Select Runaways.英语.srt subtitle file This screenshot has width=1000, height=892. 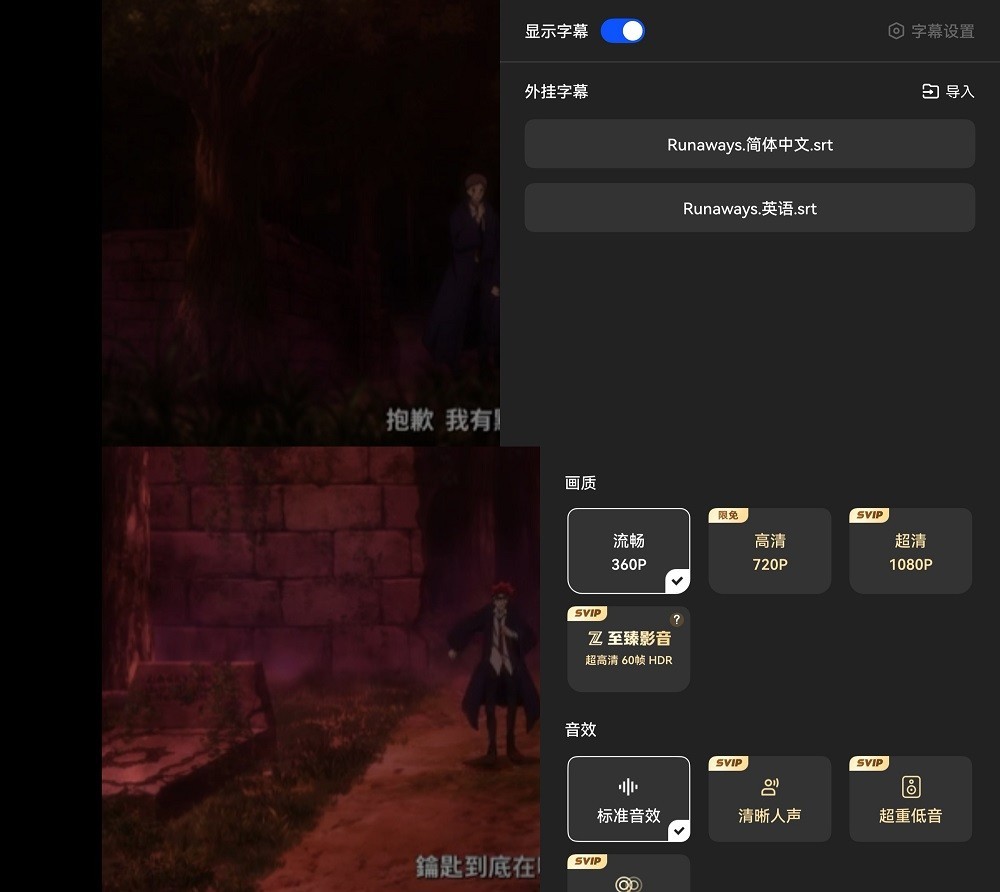pyautogui.click(x=750, y=208)
